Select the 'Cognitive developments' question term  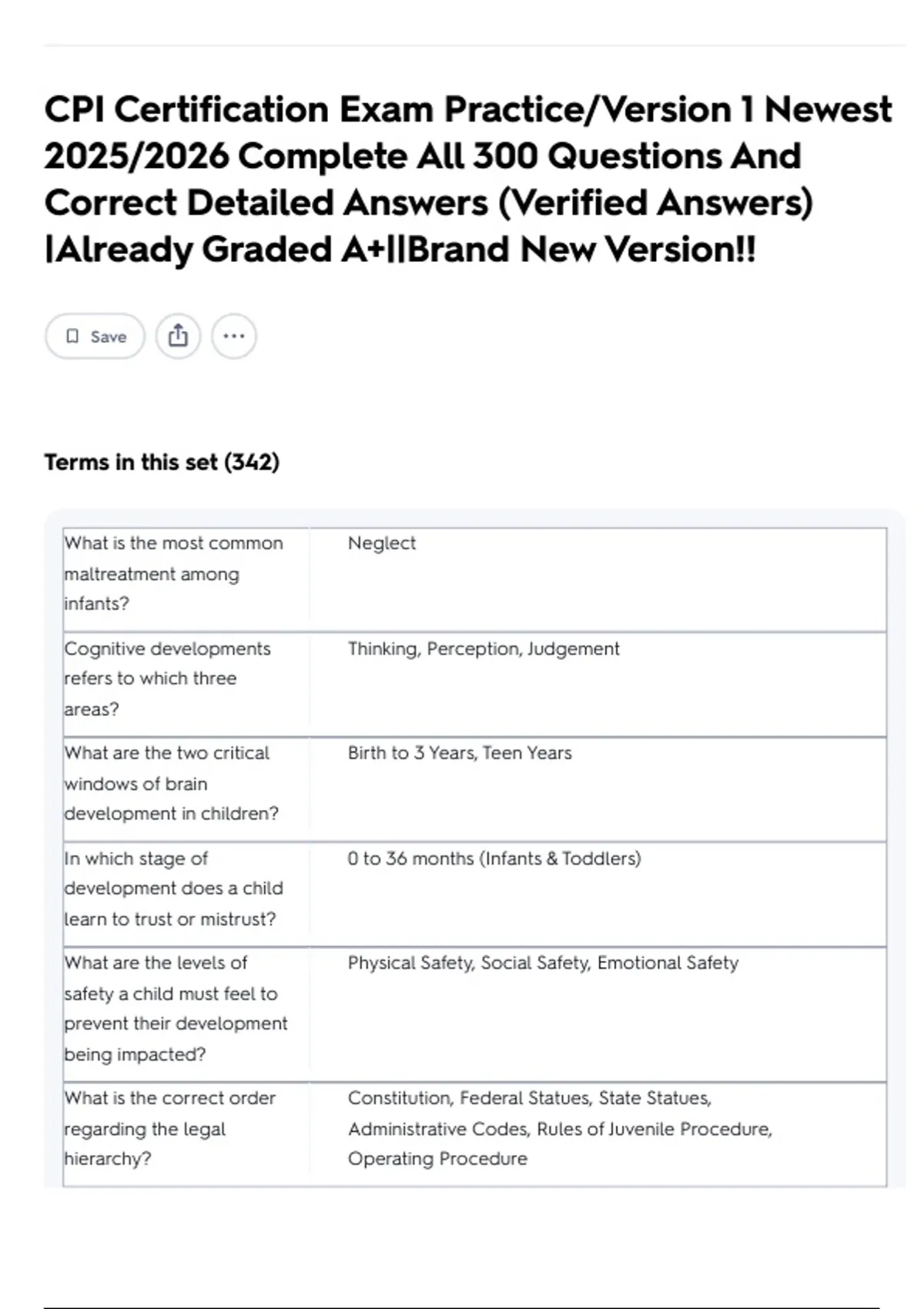(x=168, y=678)
